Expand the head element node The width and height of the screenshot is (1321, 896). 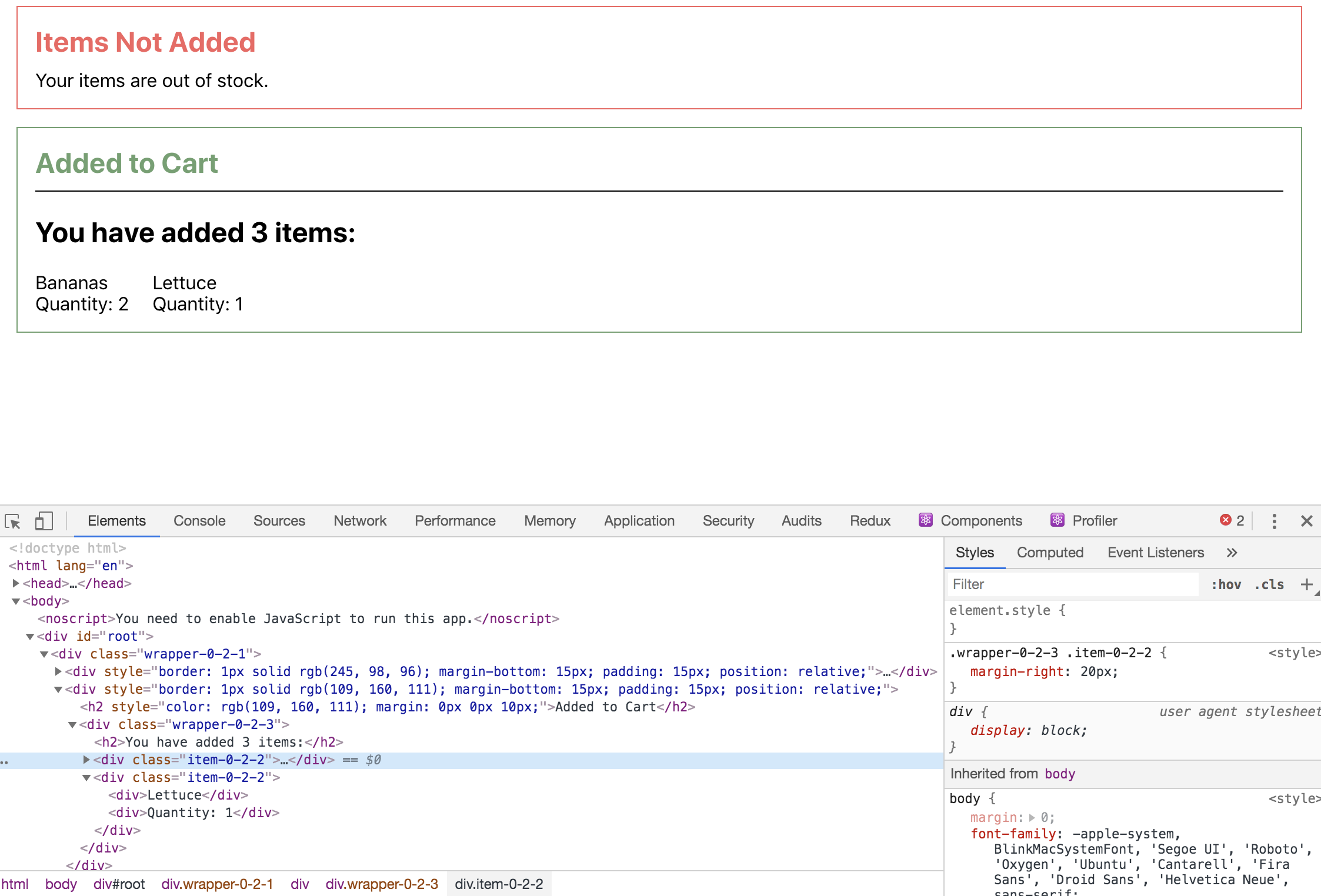coord(16,583)
